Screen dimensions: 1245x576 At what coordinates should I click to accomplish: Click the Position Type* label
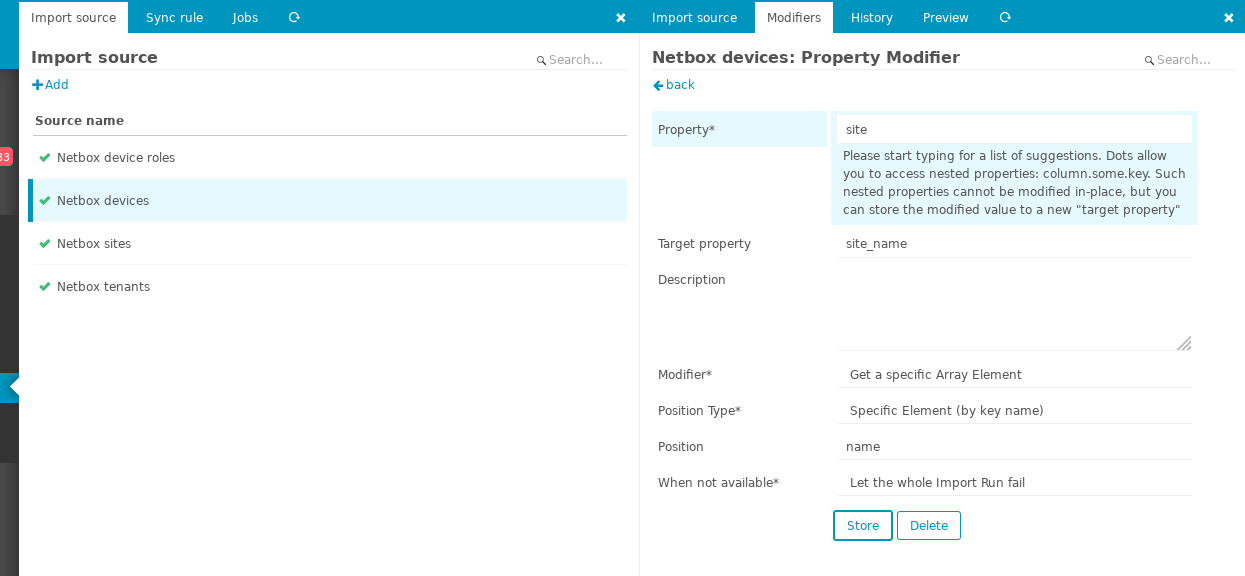699,411
